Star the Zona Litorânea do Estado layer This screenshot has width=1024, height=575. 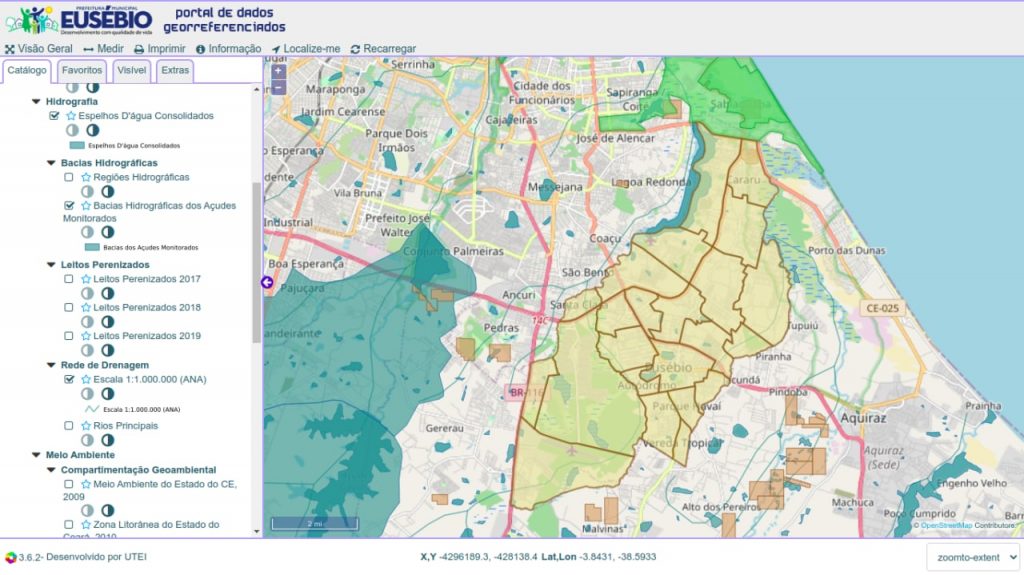[86, 525]
